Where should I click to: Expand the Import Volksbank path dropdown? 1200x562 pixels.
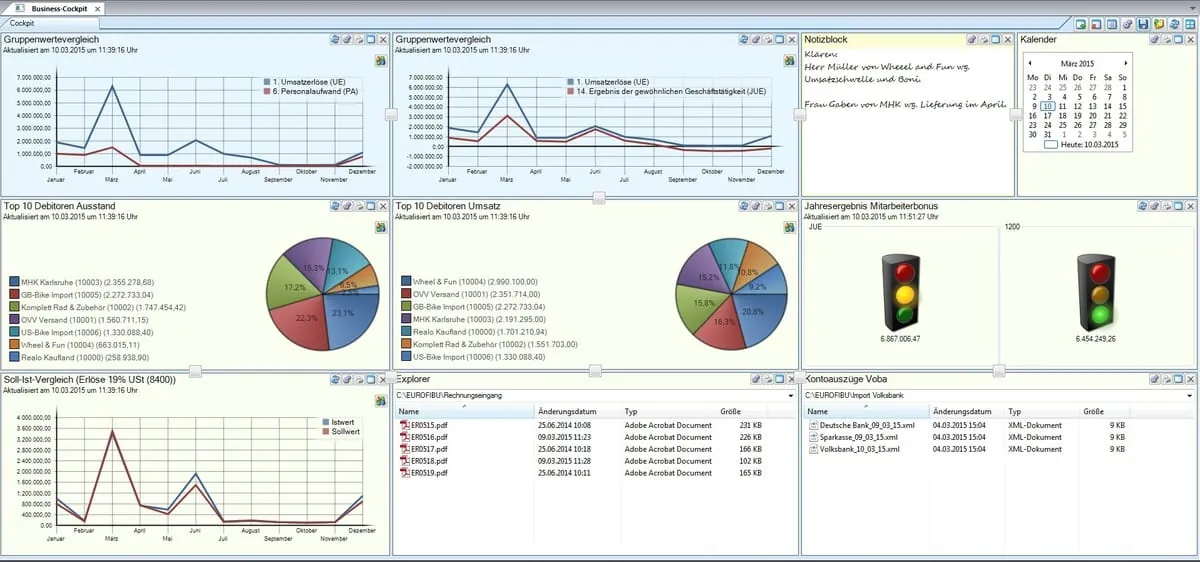tap(1190, 395)
